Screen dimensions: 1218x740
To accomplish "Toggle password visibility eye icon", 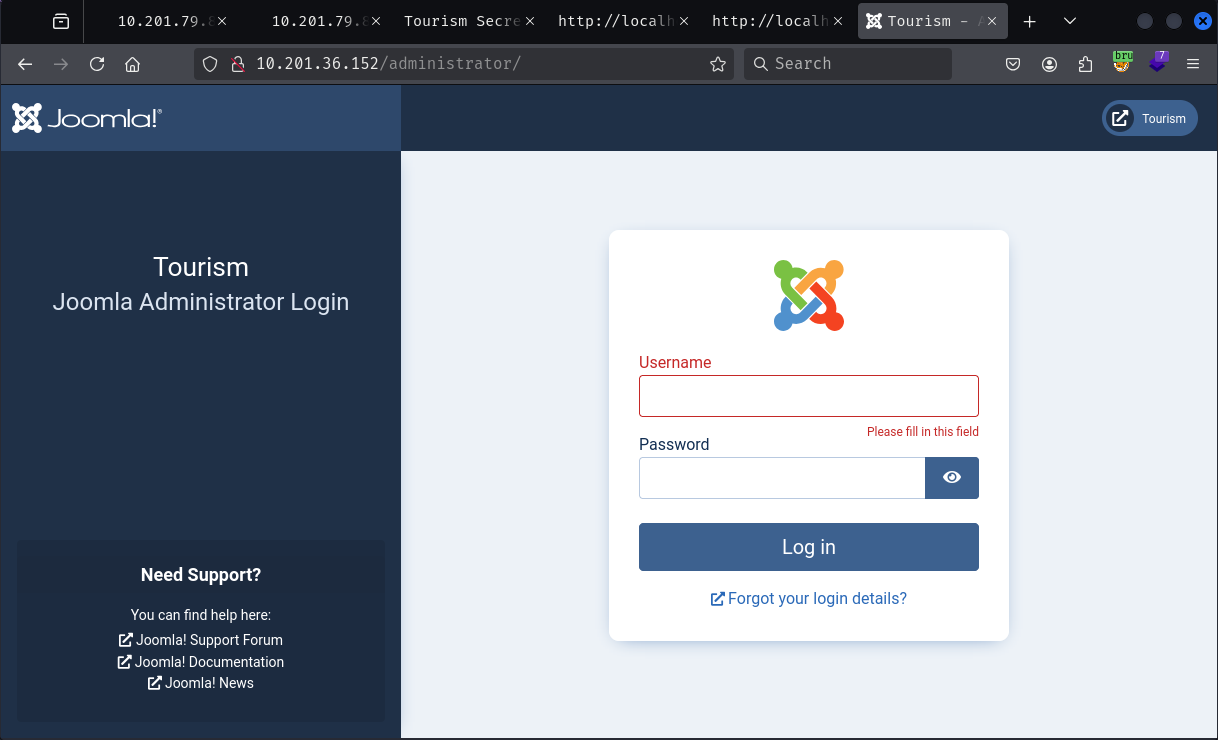I will point(951,478).
